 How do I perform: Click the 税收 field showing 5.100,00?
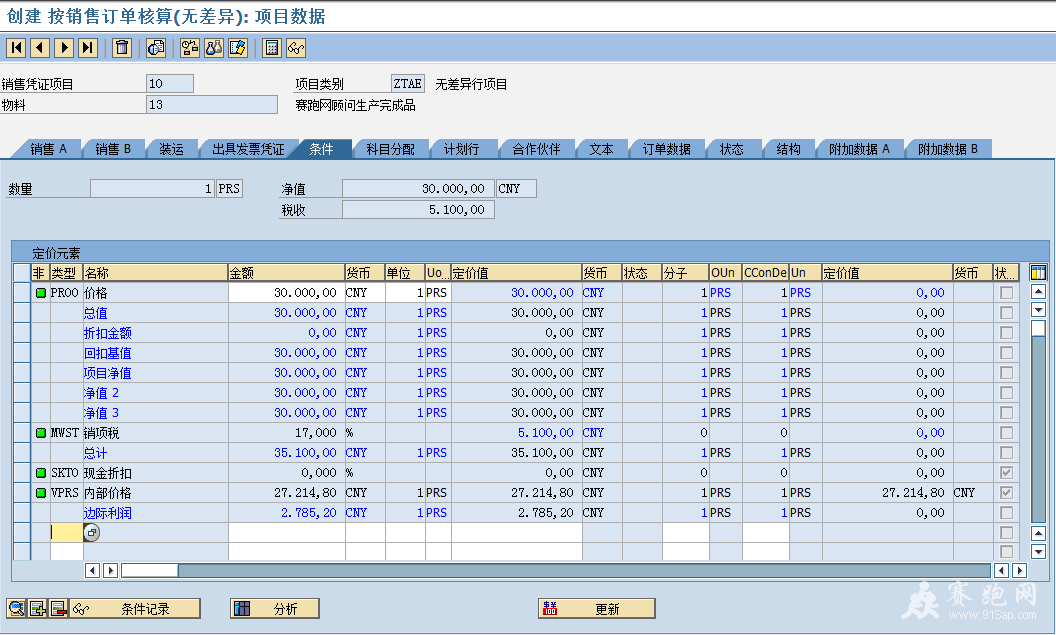418,209
